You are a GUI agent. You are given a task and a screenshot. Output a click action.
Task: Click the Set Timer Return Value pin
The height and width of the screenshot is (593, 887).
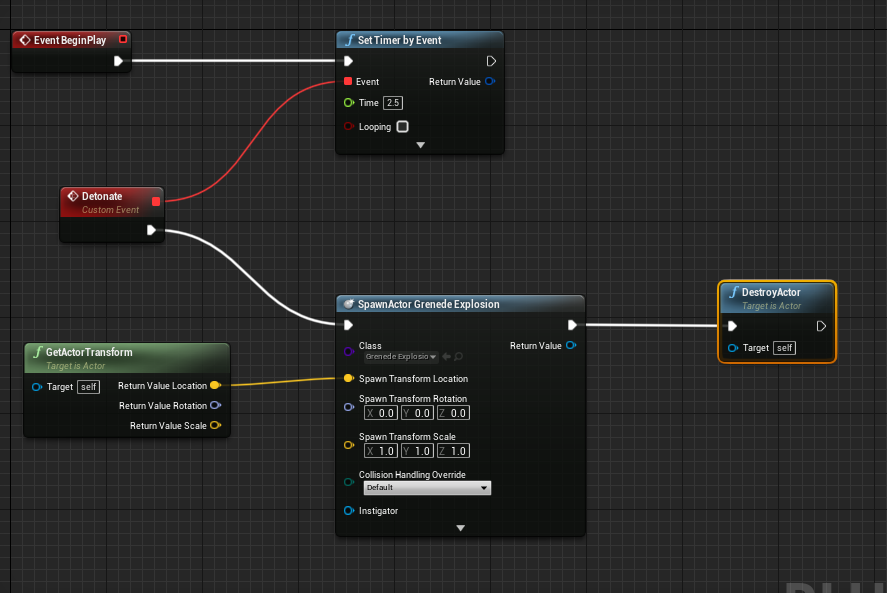490,81
